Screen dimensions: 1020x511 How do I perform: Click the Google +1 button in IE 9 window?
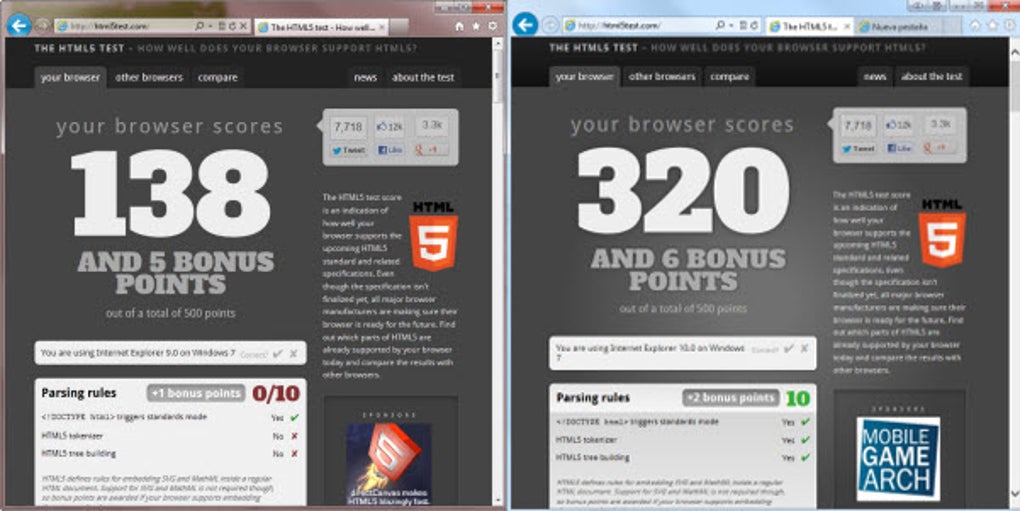[431, 150]
